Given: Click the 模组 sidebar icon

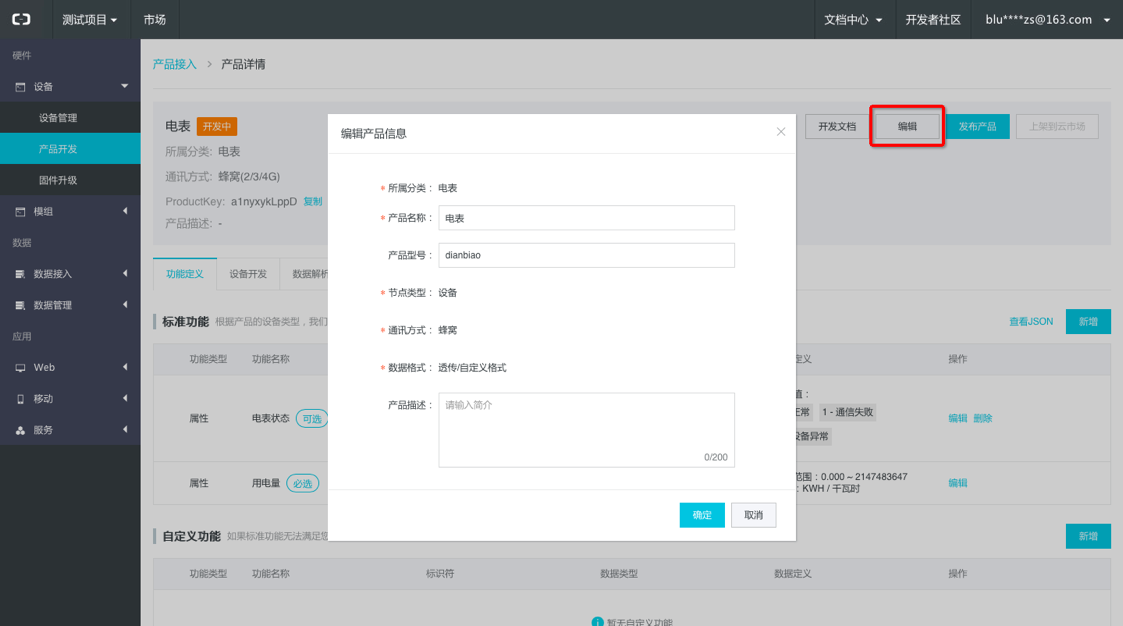Looking at the screenshot, I should click(x=20, y=211).
